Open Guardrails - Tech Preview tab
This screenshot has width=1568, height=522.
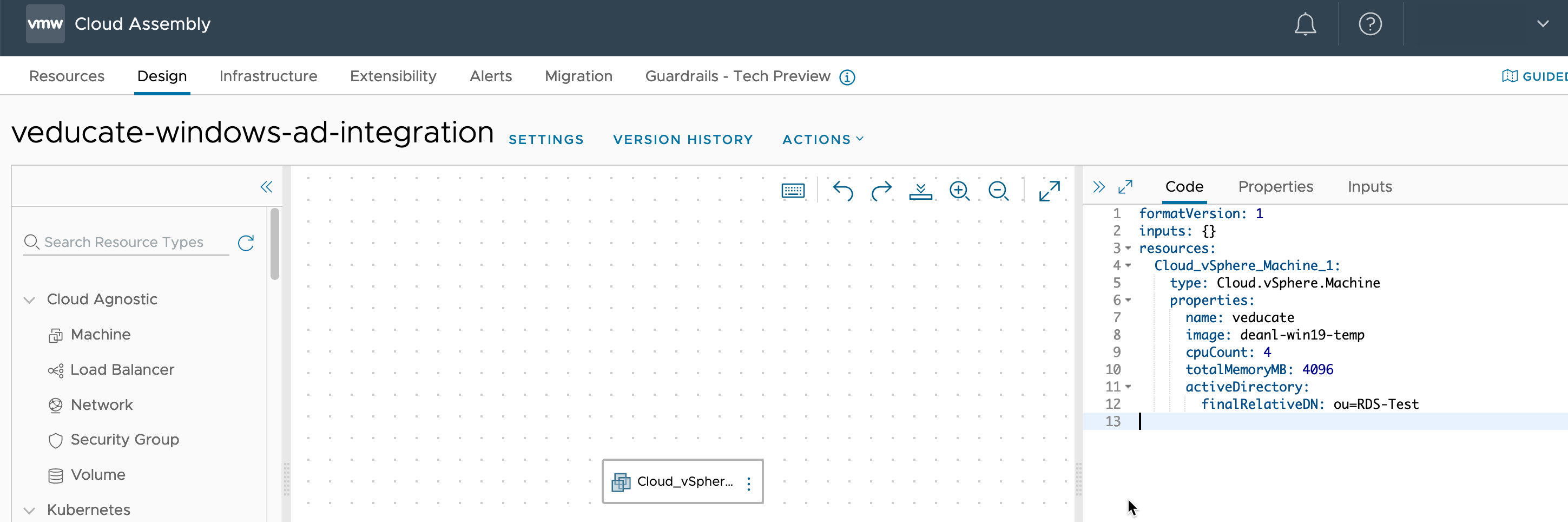pos(738,76)
